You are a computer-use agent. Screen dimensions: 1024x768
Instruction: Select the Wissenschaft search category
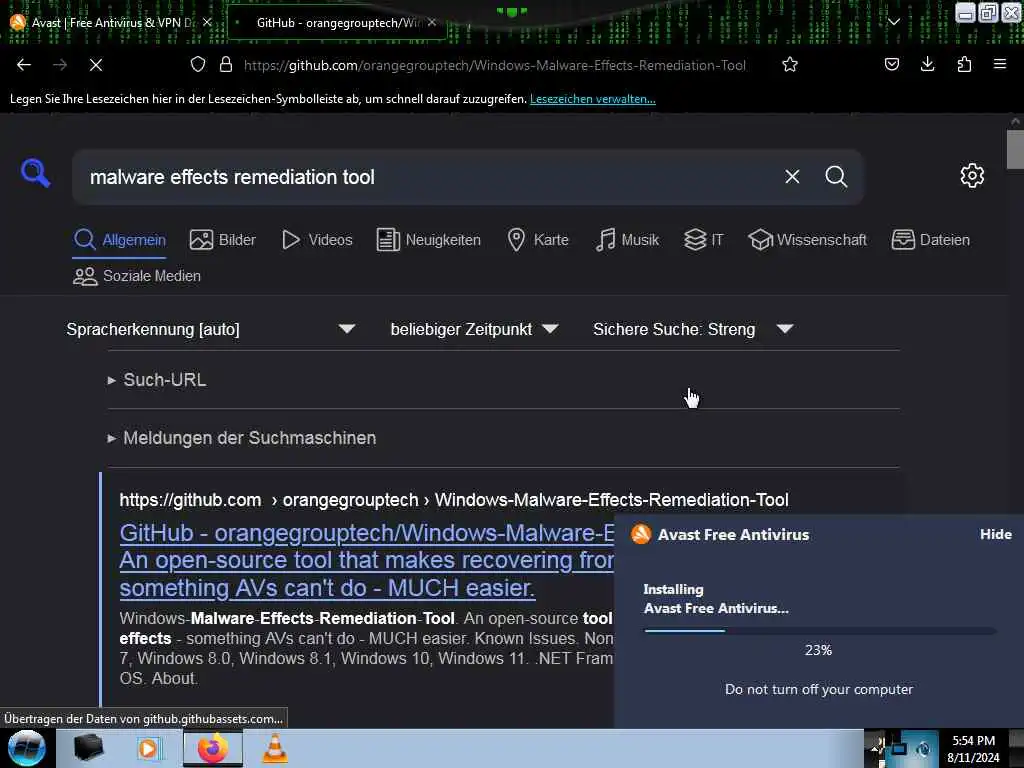coord(807,240)
